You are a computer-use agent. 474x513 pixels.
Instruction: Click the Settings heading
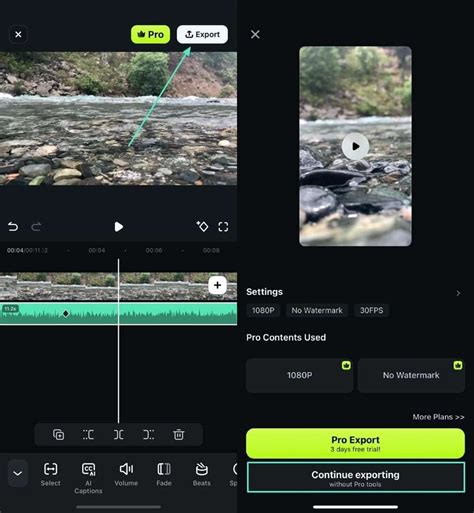pos(264,292)
